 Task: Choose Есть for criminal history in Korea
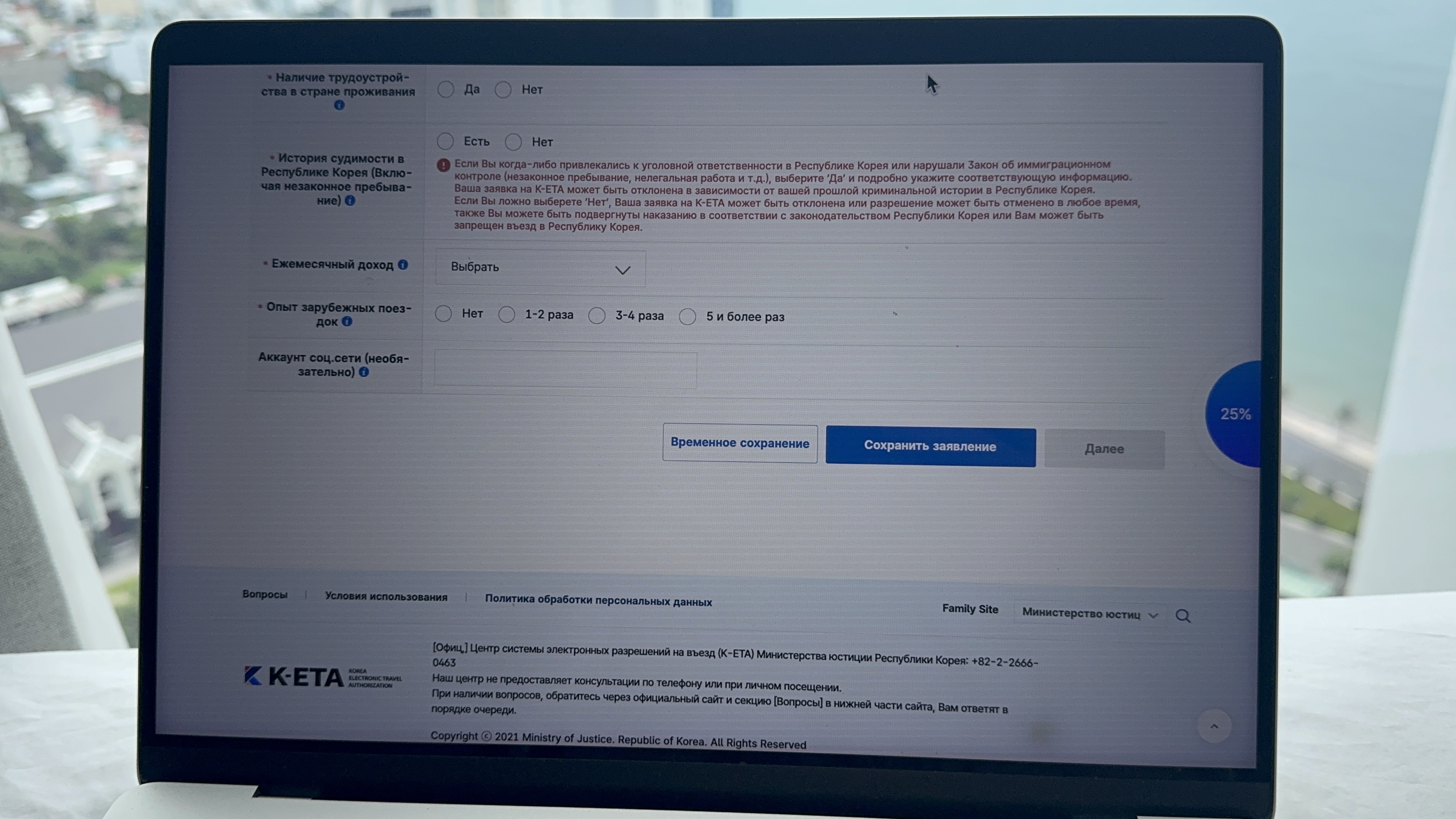pos(445,141)
